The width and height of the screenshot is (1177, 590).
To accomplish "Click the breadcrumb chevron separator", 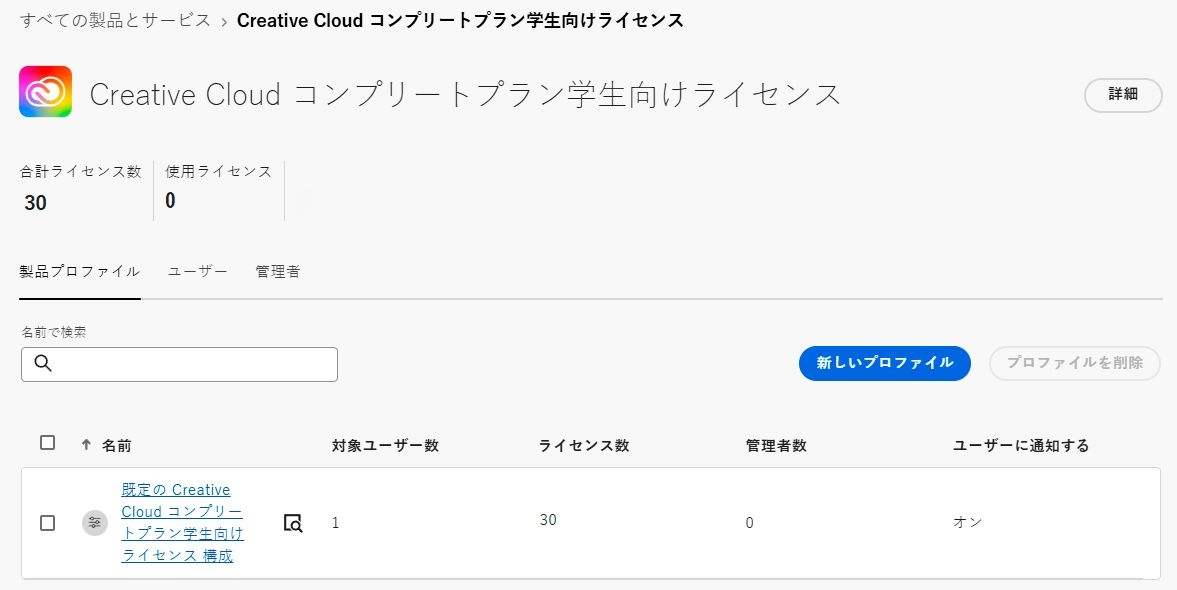I will coord(224,21).
